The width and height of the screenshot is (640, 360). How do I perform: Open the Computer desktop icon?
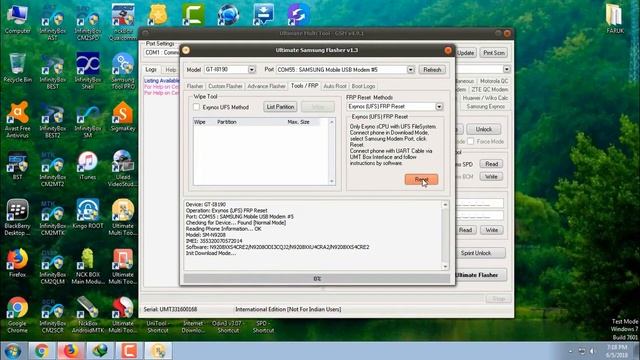point(18,20)
